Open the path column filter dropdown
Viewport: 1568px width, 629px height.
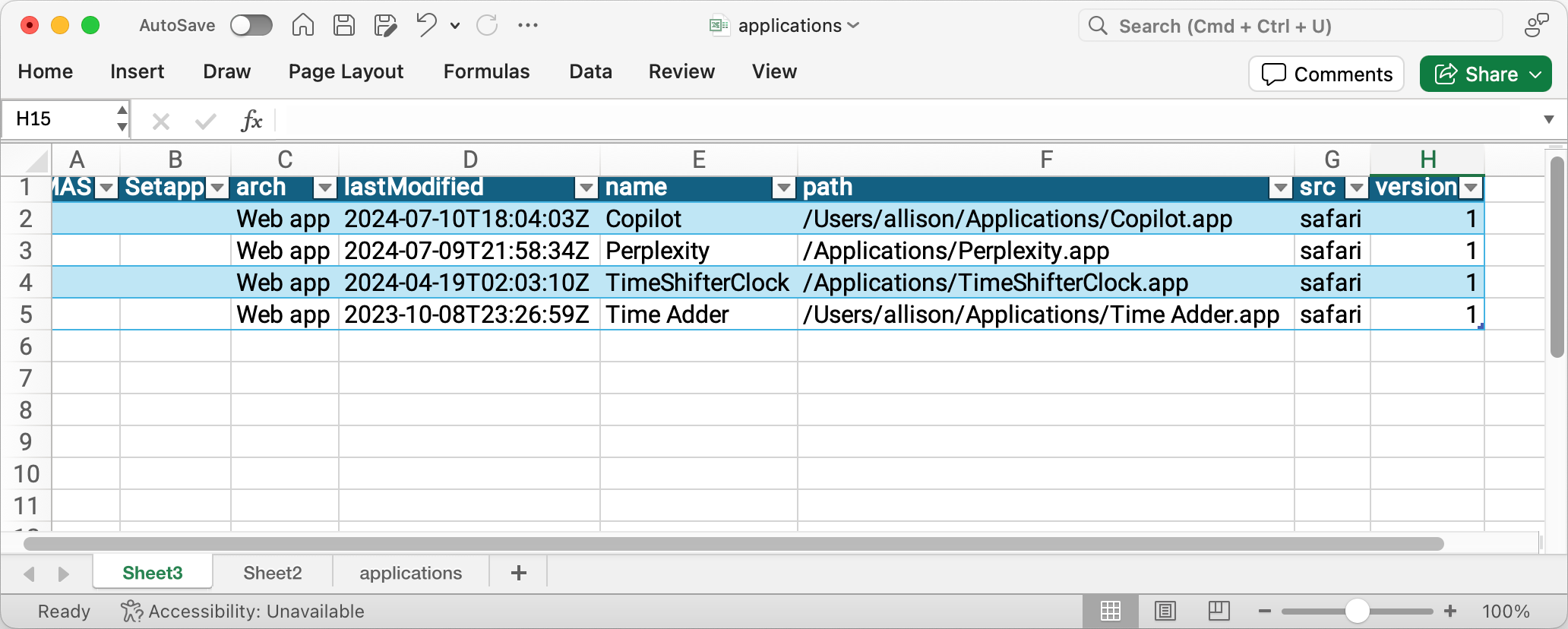point(1281,188)
